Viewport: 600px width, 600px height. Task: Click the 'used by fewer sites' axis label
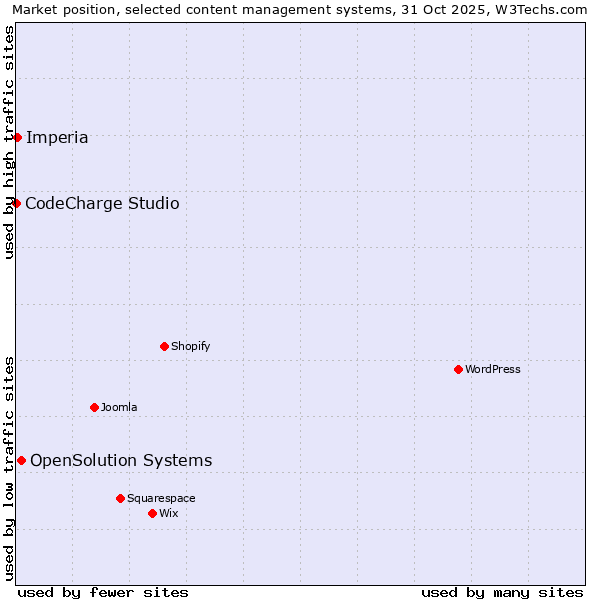[103, 592]
